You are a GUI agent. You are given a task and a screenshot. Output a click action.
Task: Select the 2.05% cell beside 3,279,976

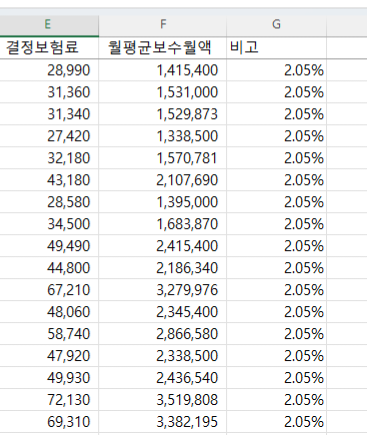[276, 290]
